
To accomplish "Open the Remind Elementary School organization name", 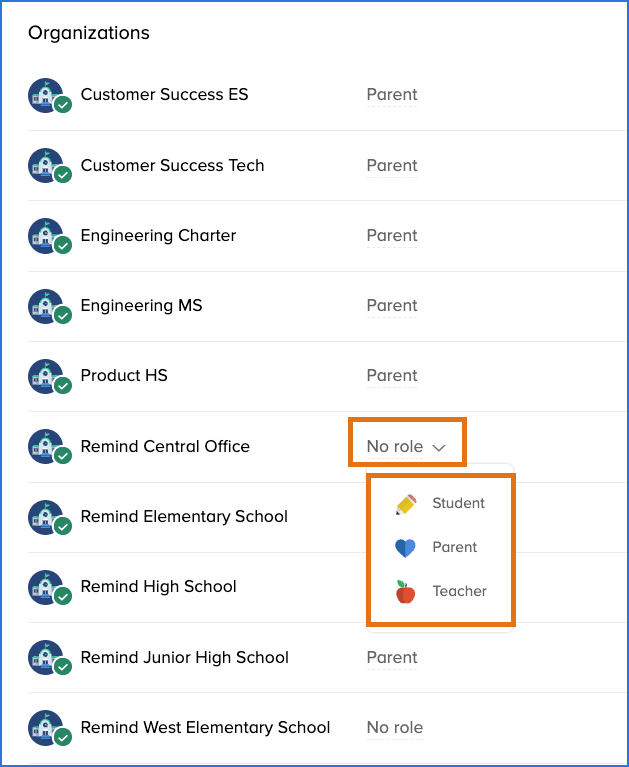I will (x=184, y=517).
